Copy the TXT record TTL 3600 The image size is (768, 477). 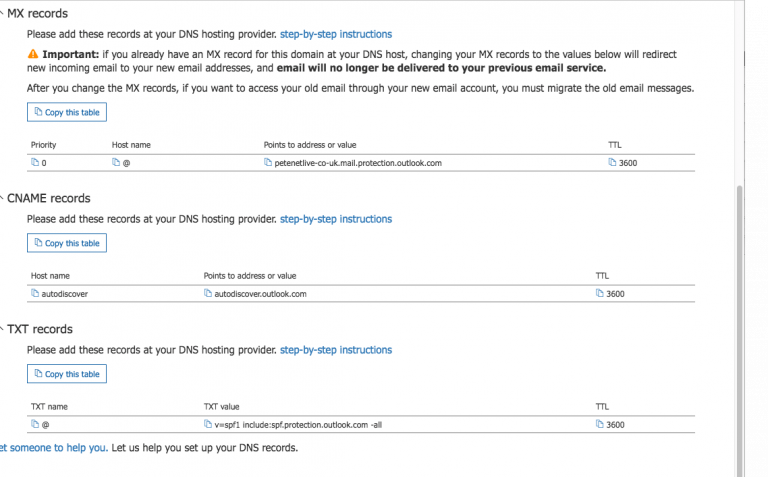coord(600,424)
